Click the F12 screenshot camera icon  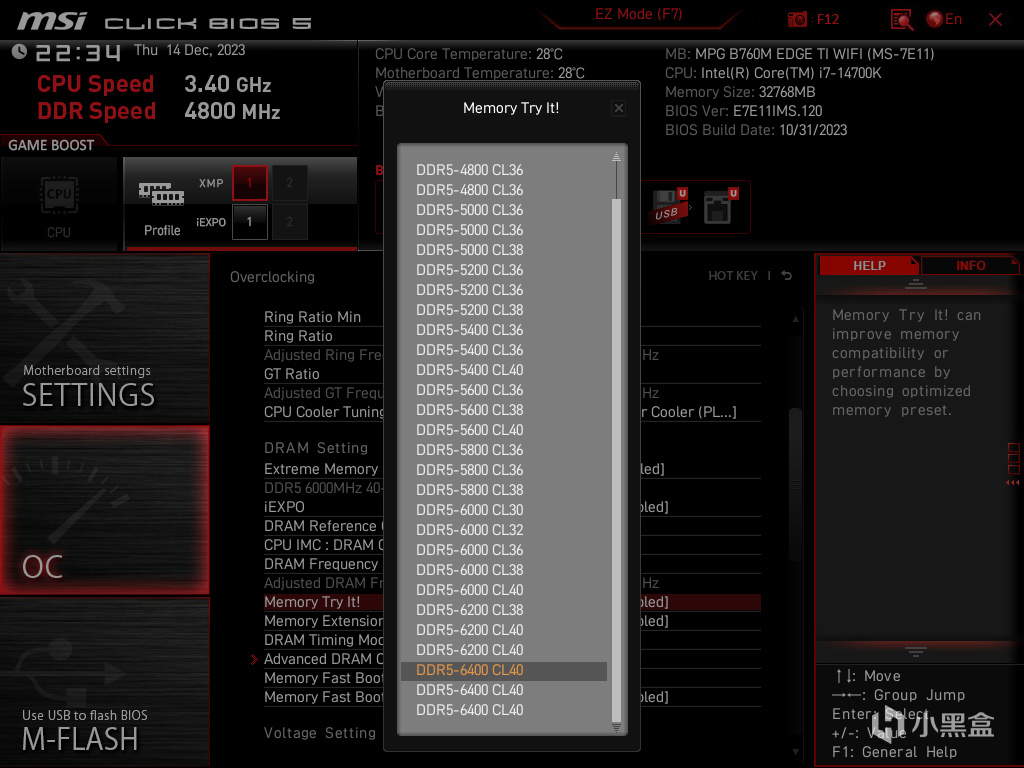[x=797, y=19]
